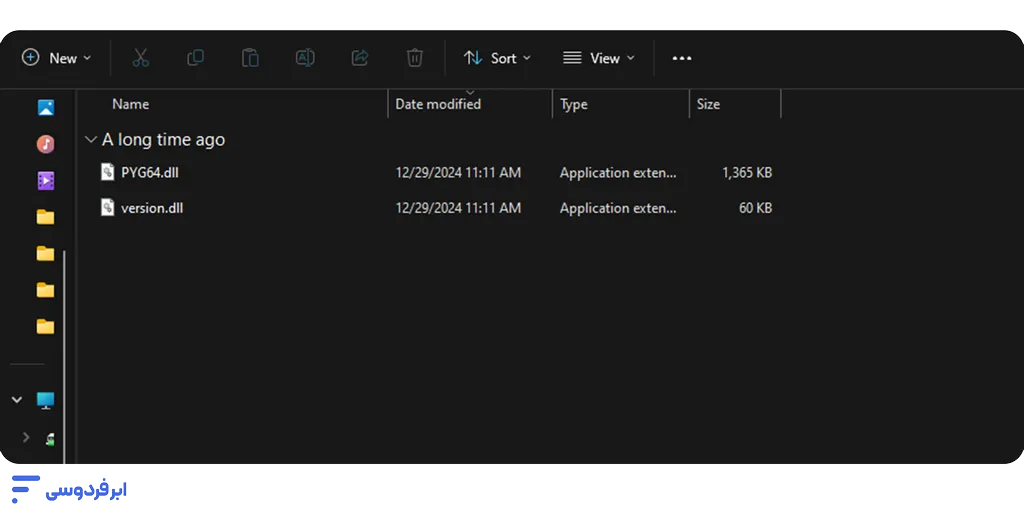Sort files by the Name column header

[131, 104]
